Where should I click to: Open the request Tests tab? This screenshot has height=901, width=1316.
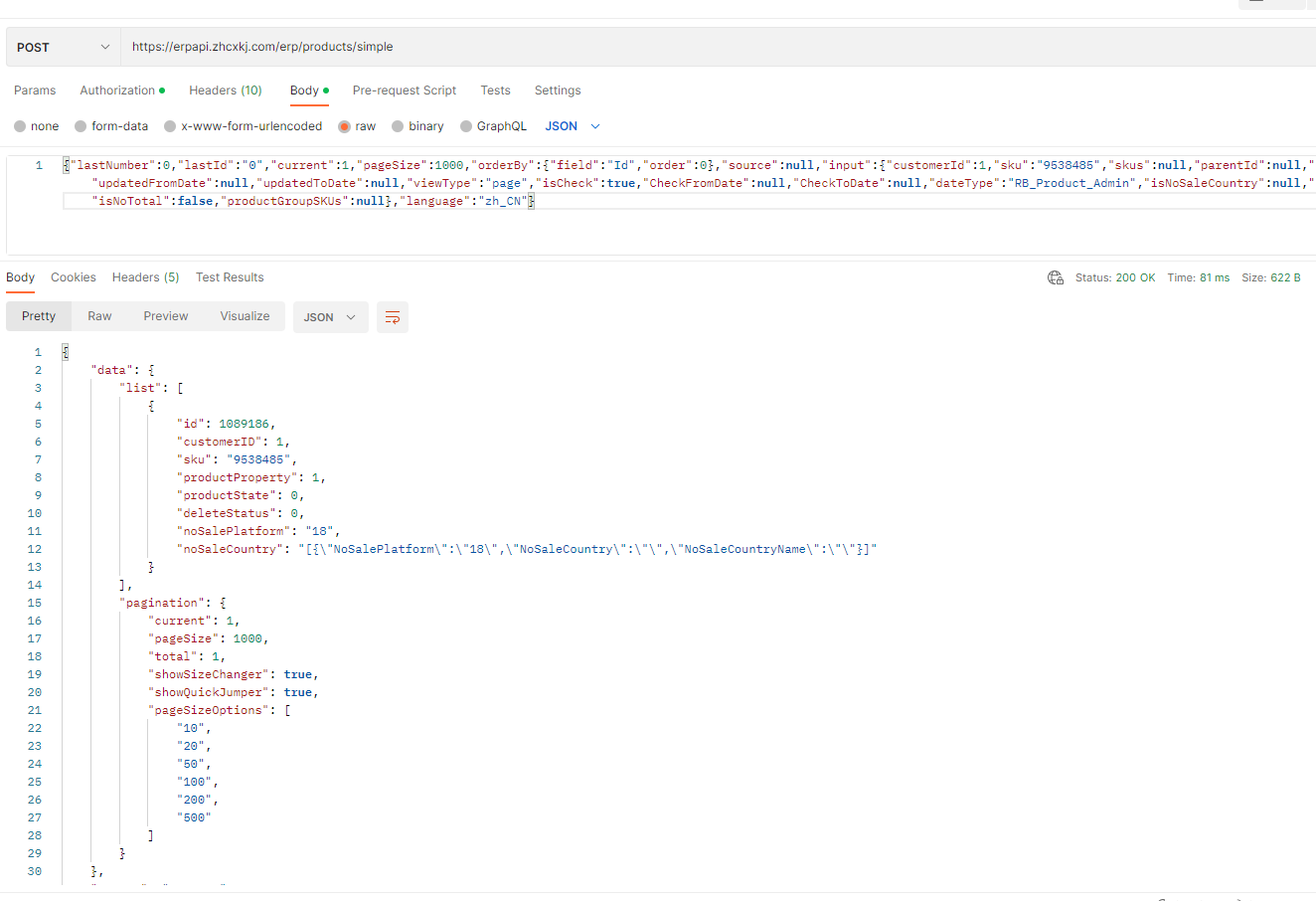click(x=495, y=90)
